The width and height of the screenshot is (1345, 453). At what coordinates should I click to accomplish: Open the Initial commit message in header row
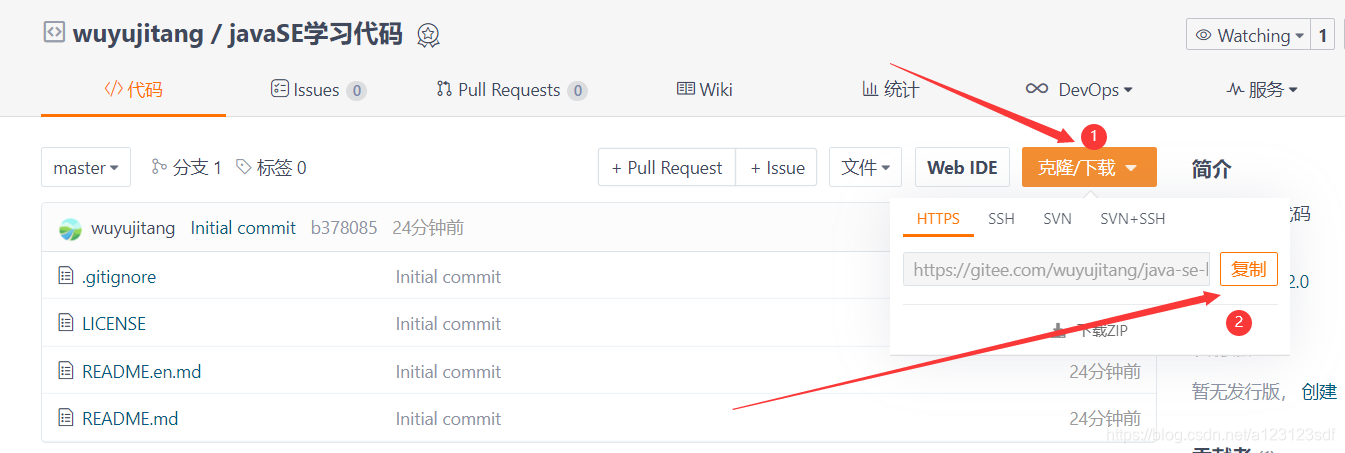click(243, 228)
